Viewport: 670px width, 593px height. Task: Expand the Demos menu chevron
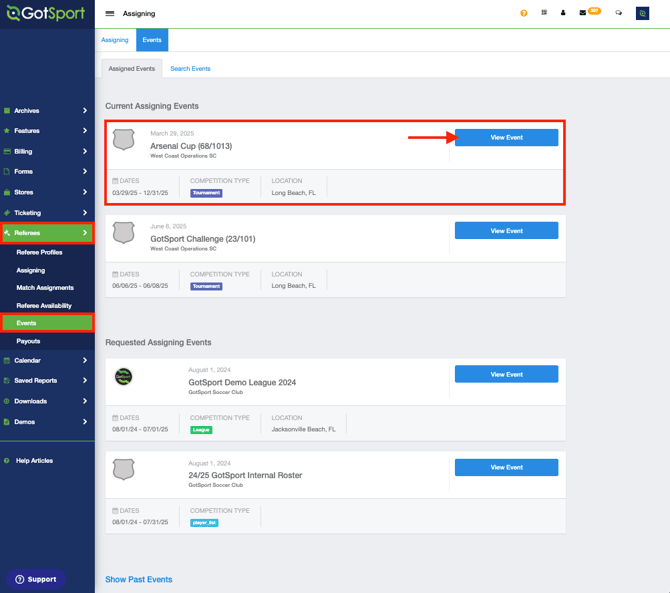[x=85, y=422]
